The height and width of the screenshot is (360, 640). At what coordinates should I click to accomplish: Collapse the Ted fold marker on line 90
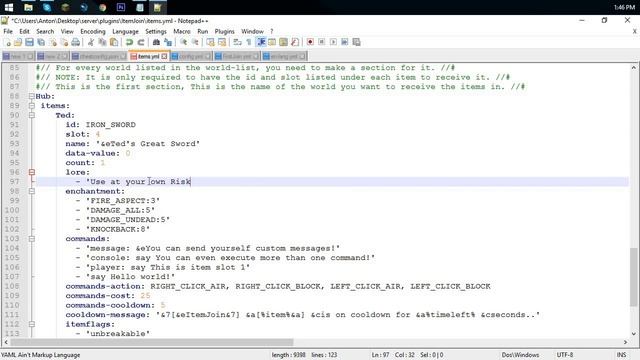31,115
